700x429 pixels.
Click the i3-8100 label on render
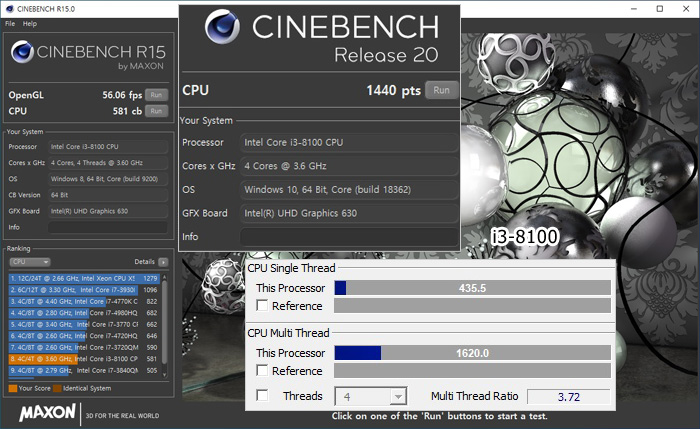[x=525, y=237]
